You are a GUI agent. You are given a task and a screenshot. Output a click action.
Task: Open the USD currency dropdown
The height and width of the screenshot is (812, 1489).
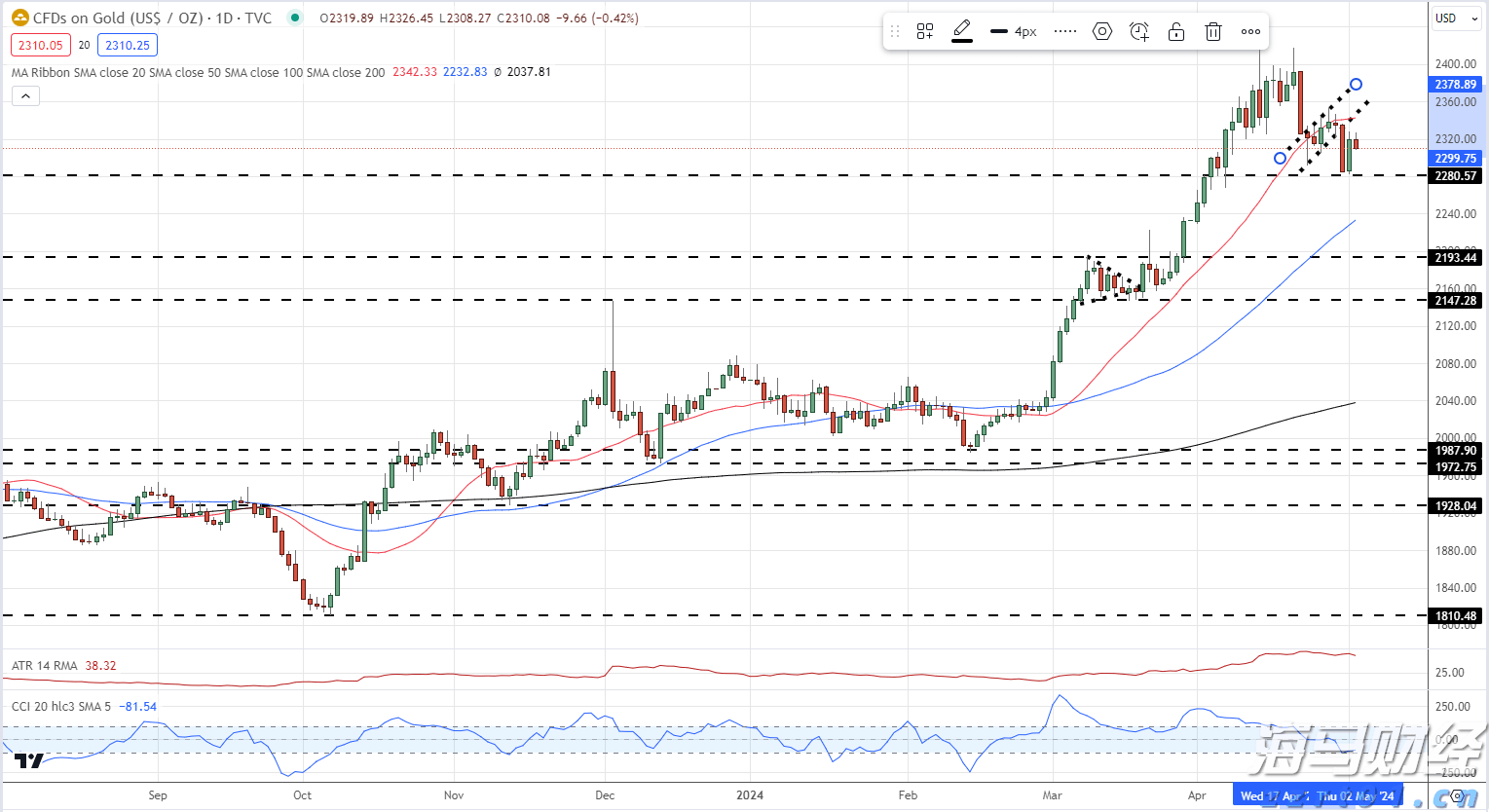(1457, 18)
